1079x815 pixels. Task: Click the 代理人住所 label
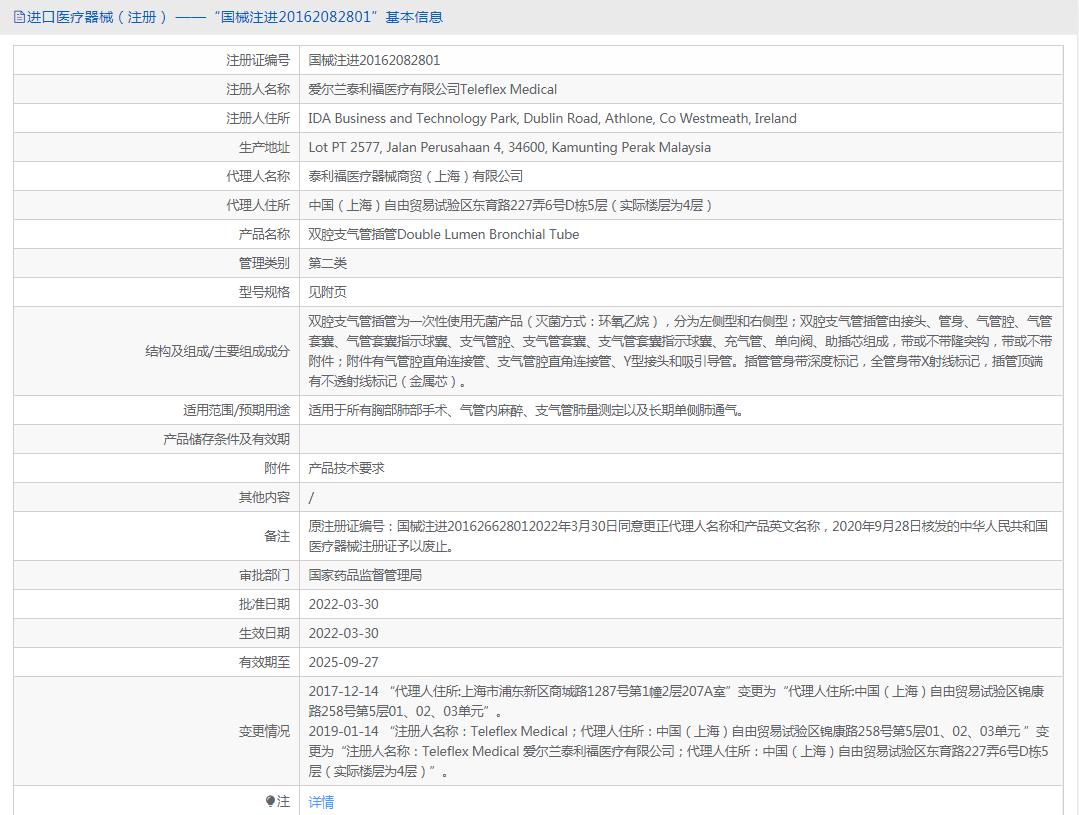pyautogui.click(x=258, y=205)
